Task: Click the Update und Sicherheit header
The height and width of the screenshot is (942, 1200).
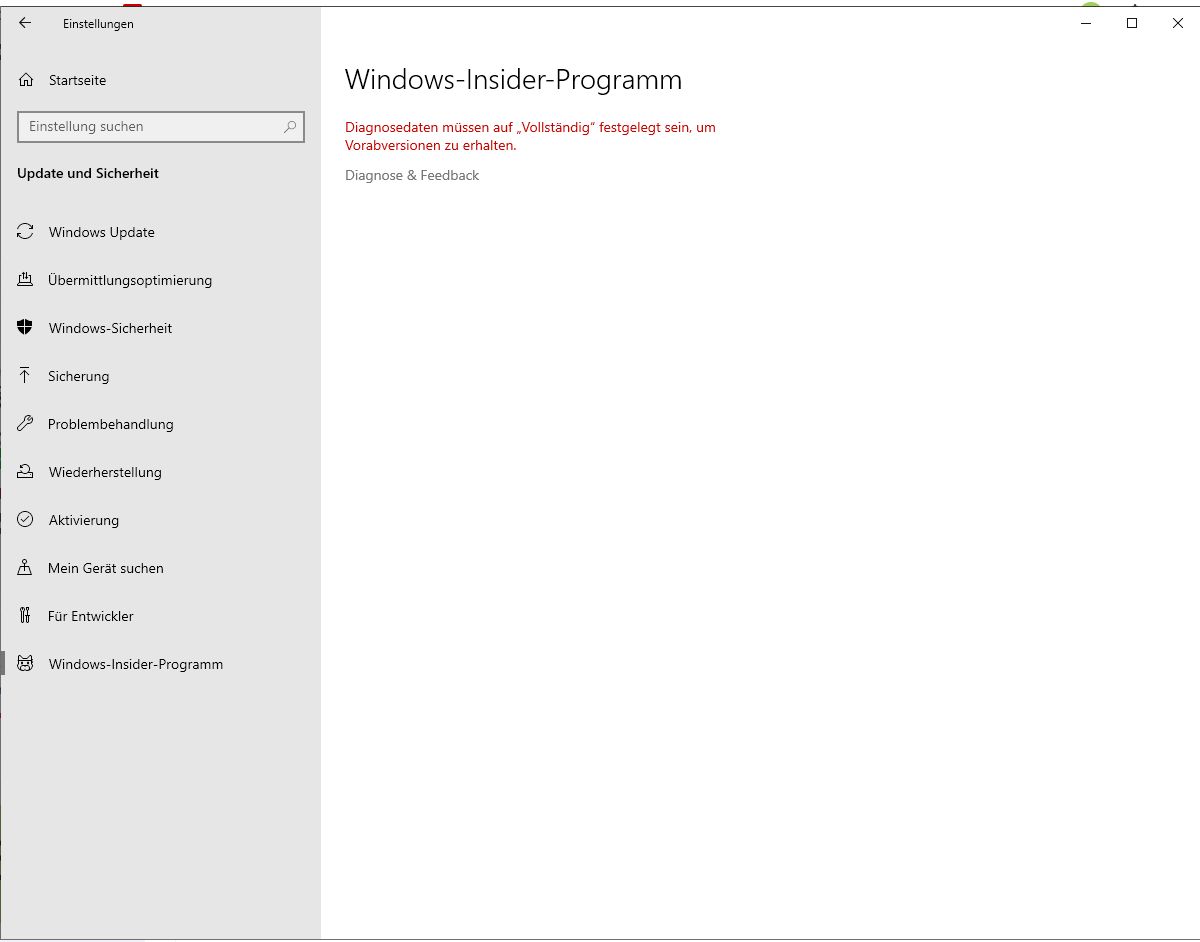Action: 88,173
